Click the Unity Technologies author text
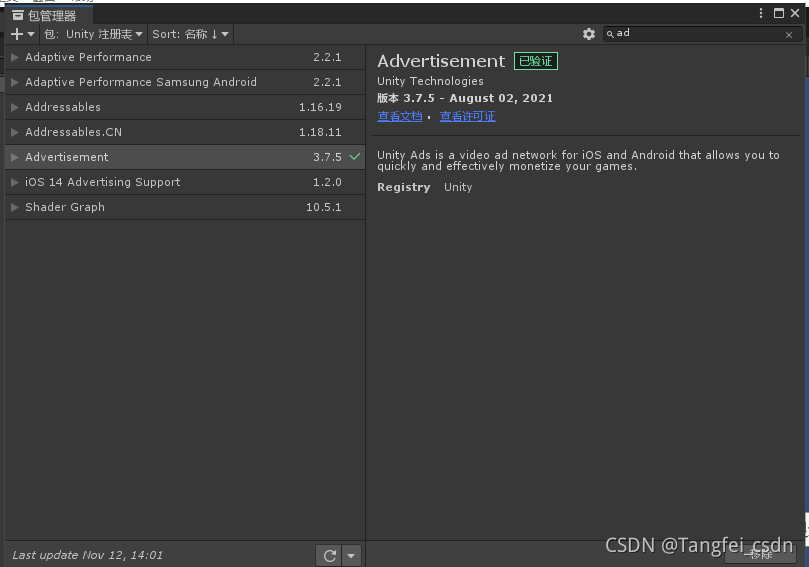This screenshot has height=567, width=809. [430, 82]
